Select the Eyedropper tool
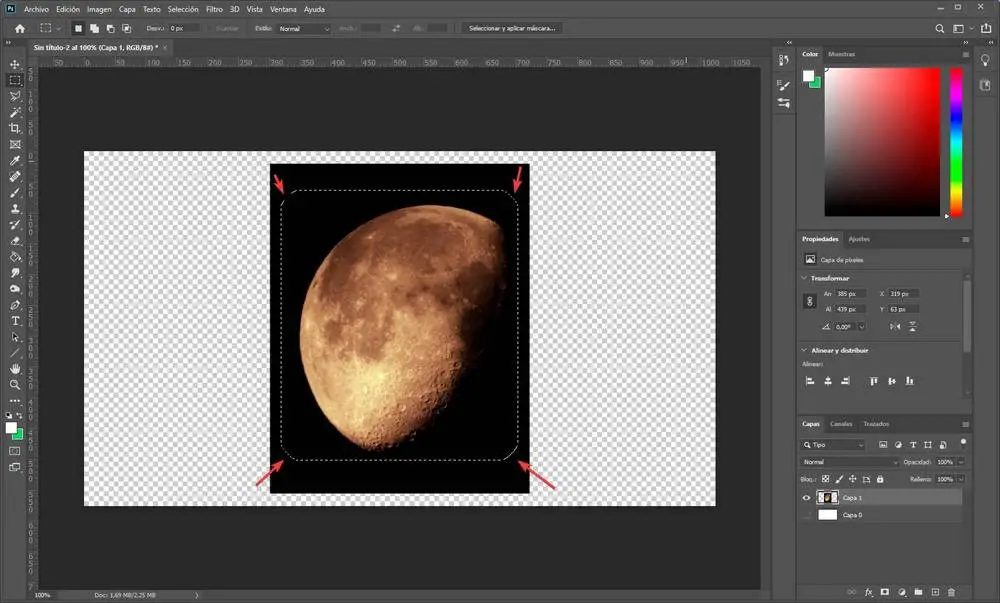 tap(15, 160)
